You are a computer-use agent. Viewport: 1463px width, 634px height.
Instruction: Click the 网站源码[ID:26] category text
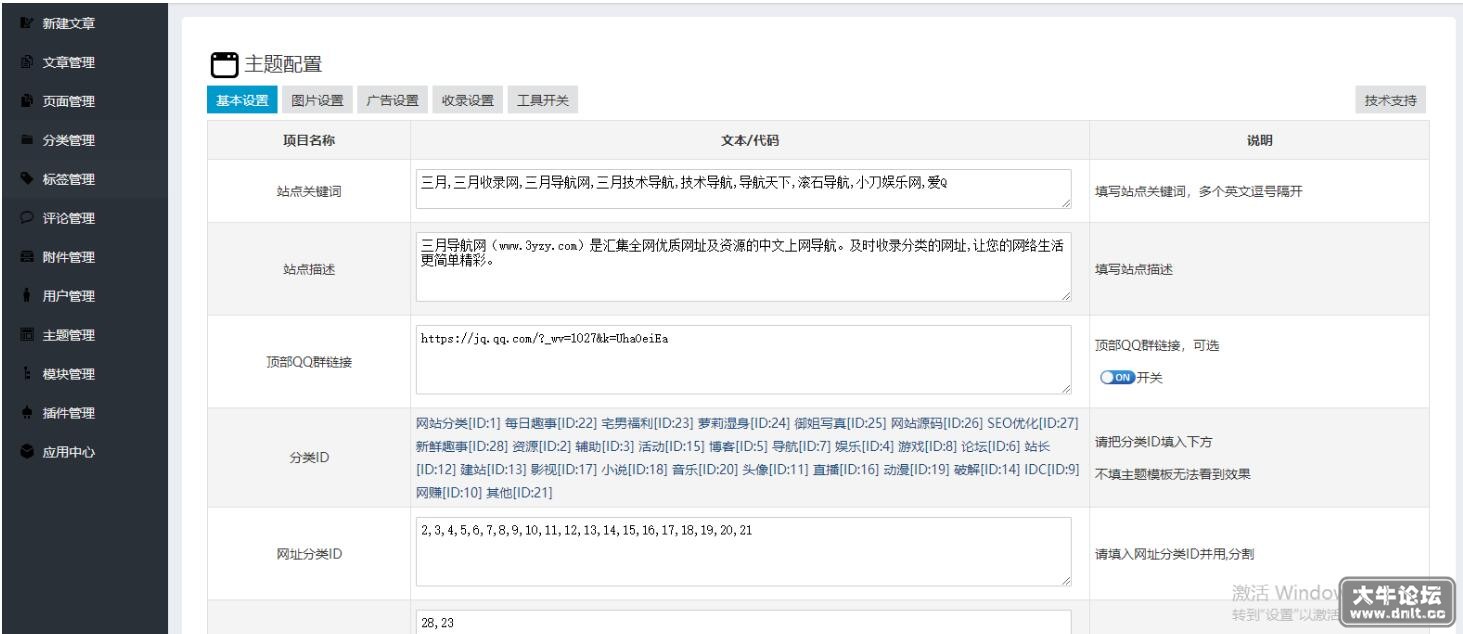click(x=937, y=422)
